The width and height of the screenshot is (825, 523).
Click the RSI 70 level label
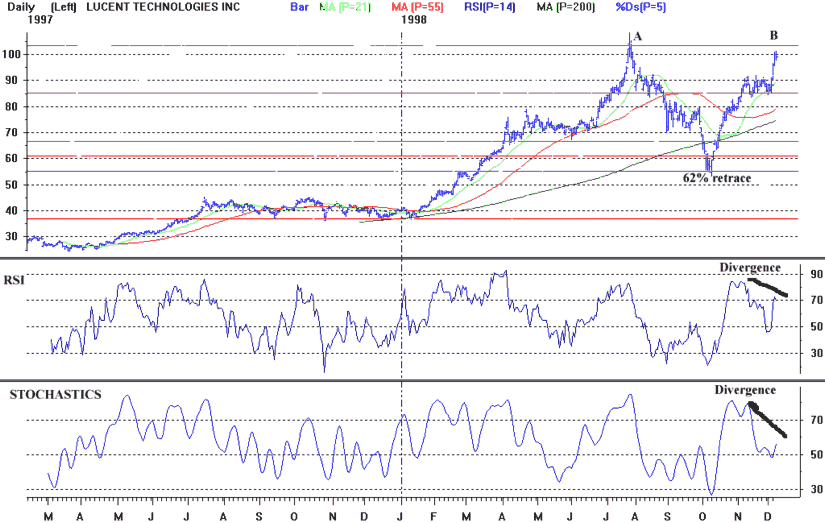(x=817, y=300)
